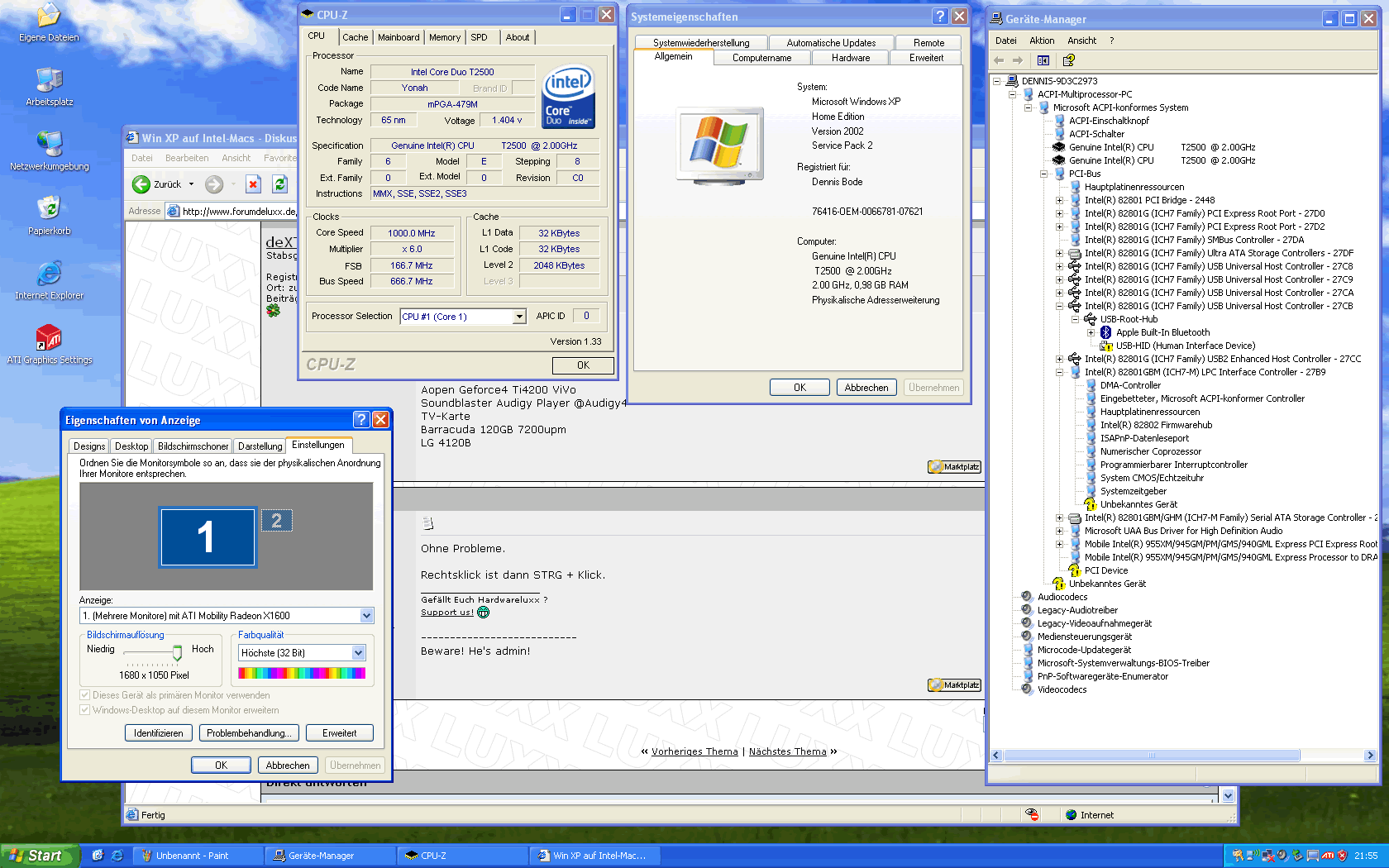The height and width of the screenshot is (868, 1389).
Task: Click quick launch Internet Explorer icon
Action: coord(117,856)
